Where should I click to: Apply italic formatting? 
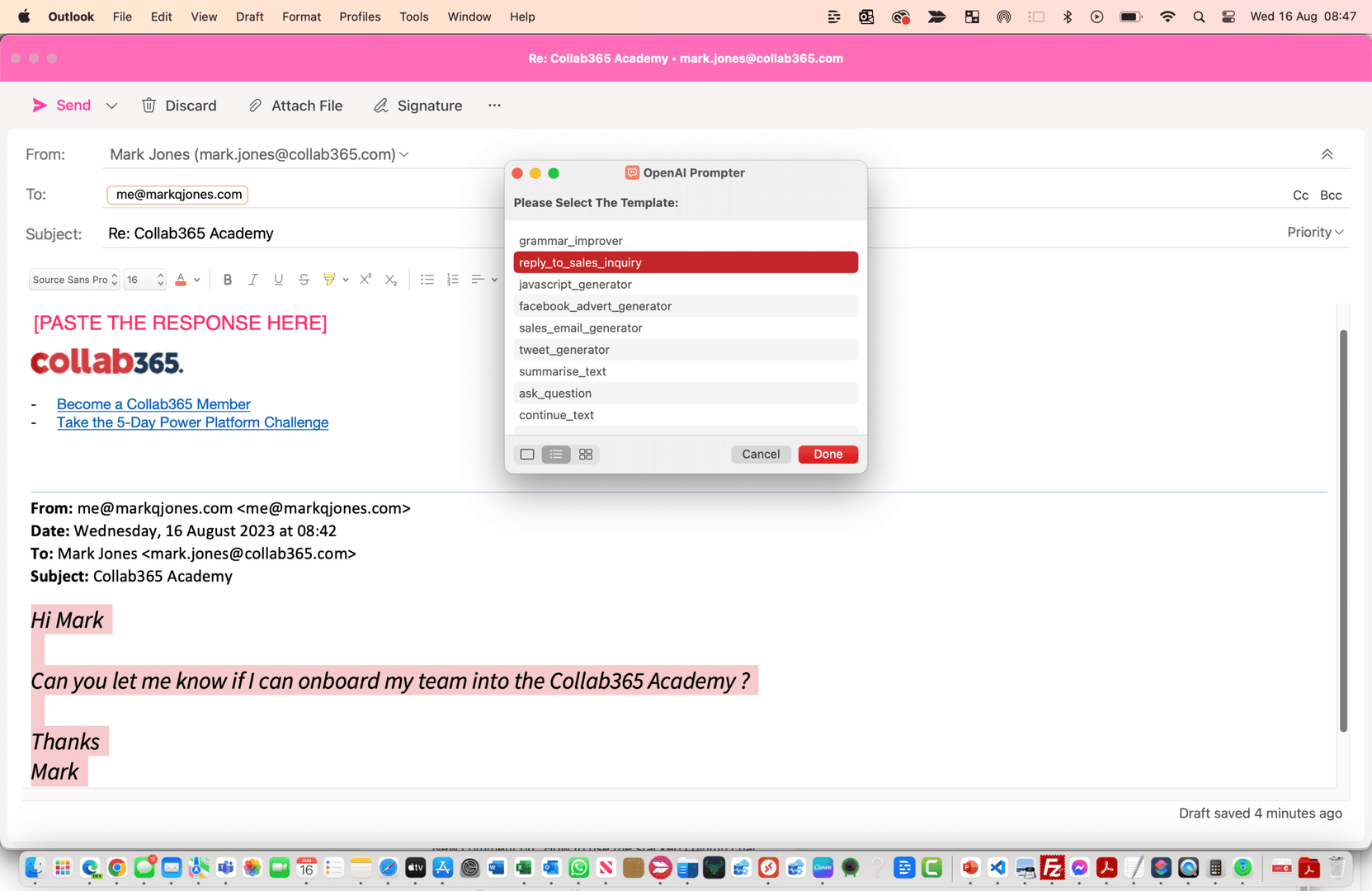(x=253, y=279)
